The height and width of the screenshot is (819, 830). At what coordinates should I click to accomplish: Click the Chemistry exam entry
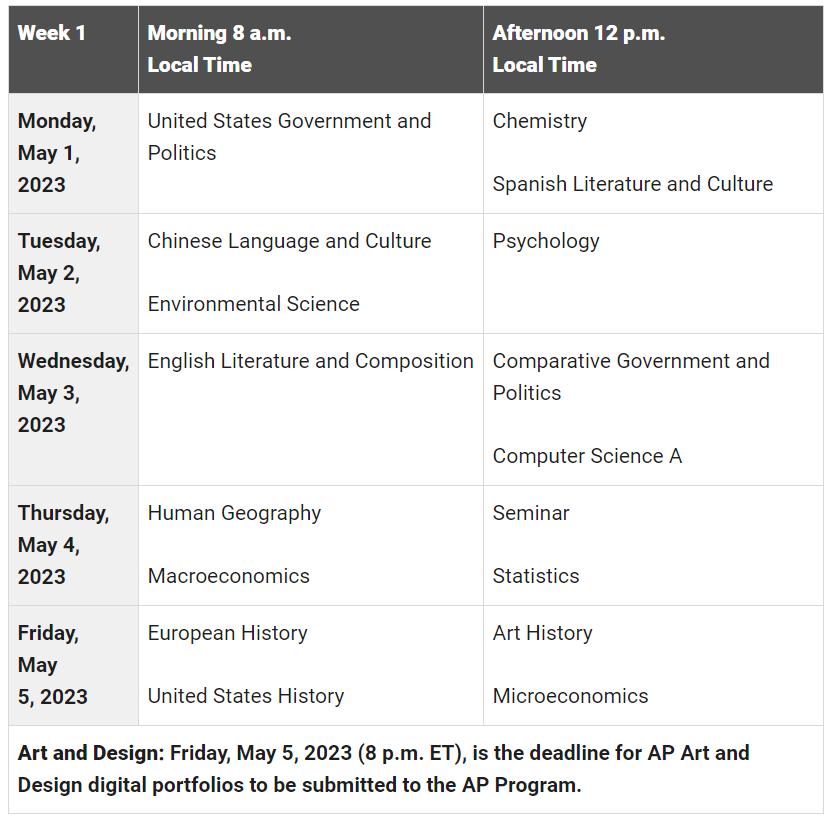pos(540,121)
